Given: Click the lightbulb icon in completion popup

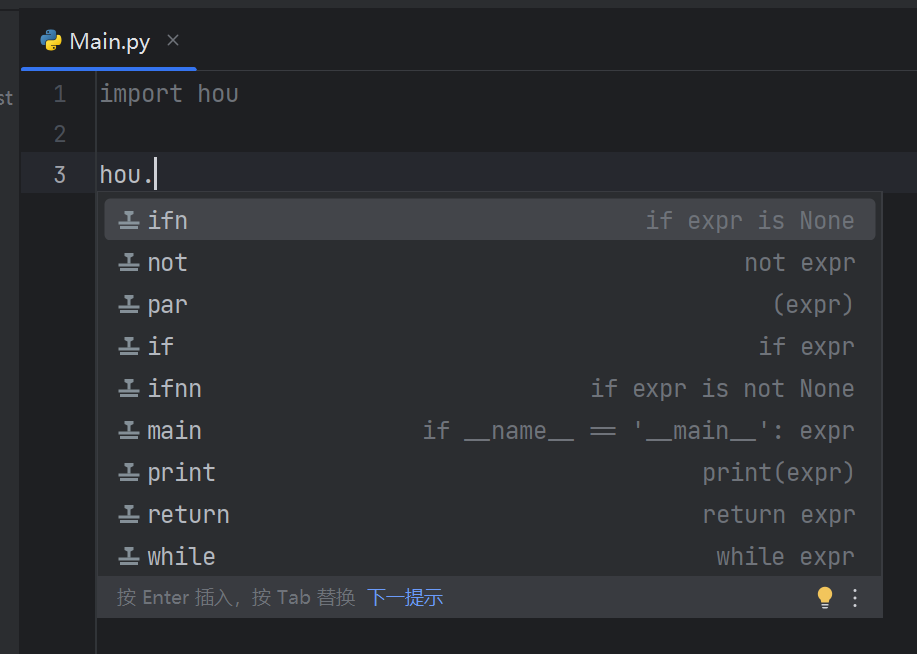Looking at the screenshot, I should (824, 598).
